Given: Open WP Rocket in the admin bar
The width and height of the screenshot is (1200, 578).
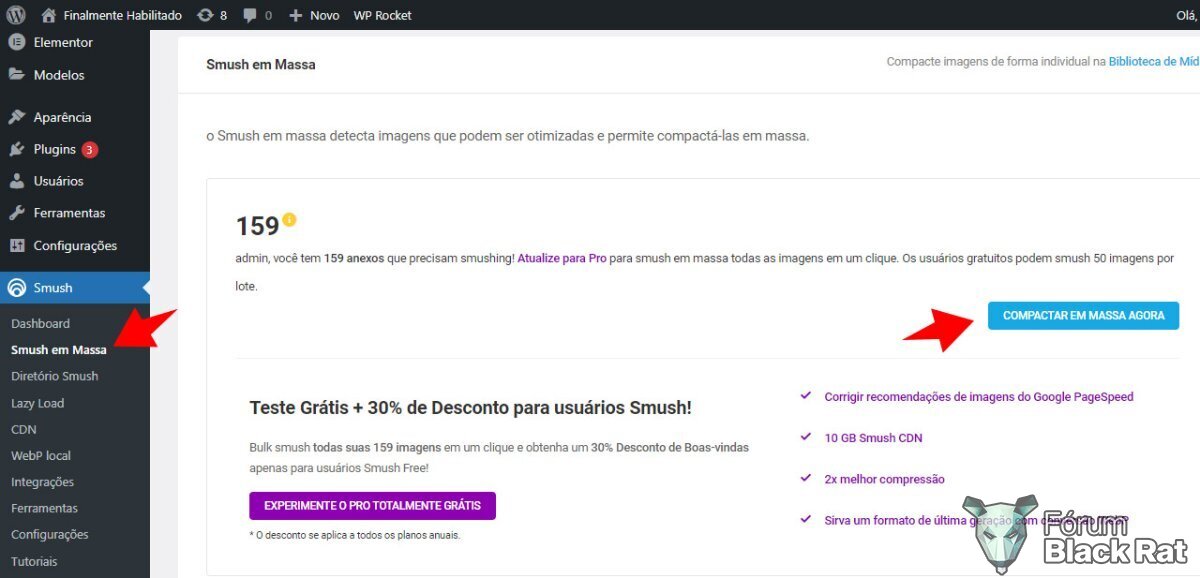Looking at the screenshot, I should pos(382,15).
